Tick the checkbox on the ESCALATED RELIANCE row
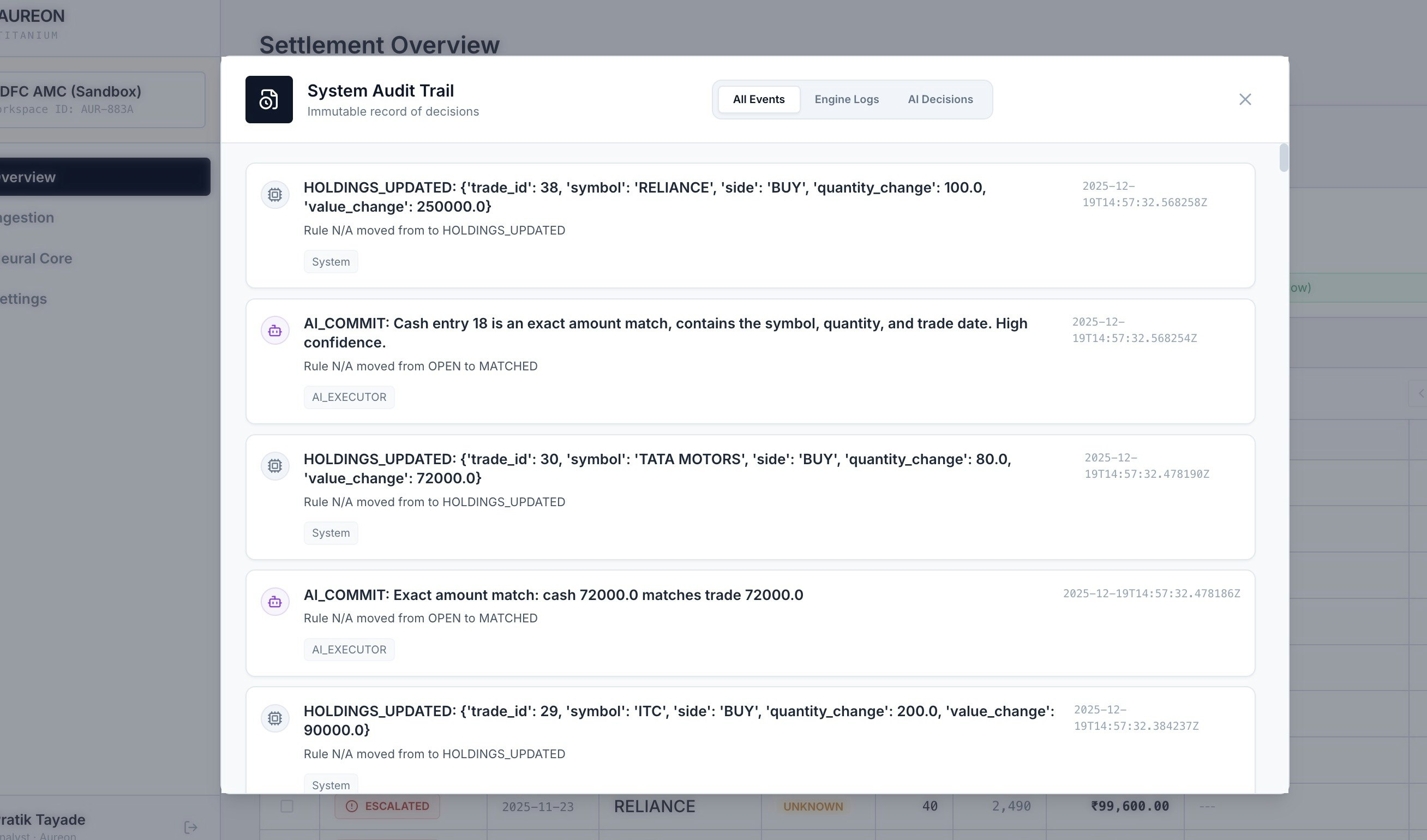 click(287, 806)
